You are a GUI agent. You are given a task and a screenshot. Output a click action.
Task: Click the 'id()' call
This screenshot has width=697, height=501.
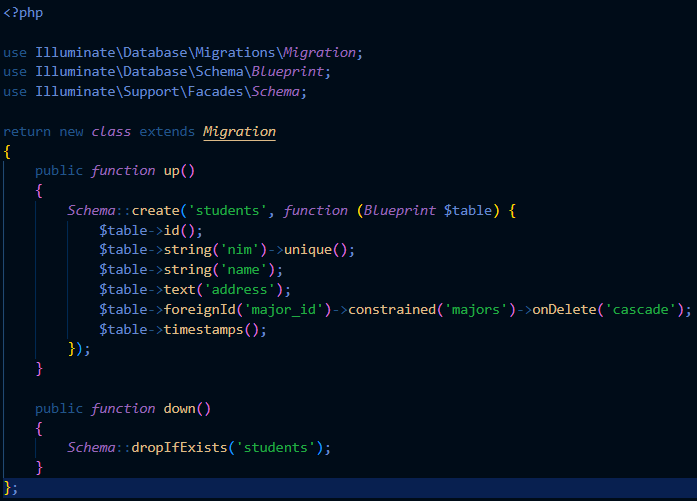179,230
